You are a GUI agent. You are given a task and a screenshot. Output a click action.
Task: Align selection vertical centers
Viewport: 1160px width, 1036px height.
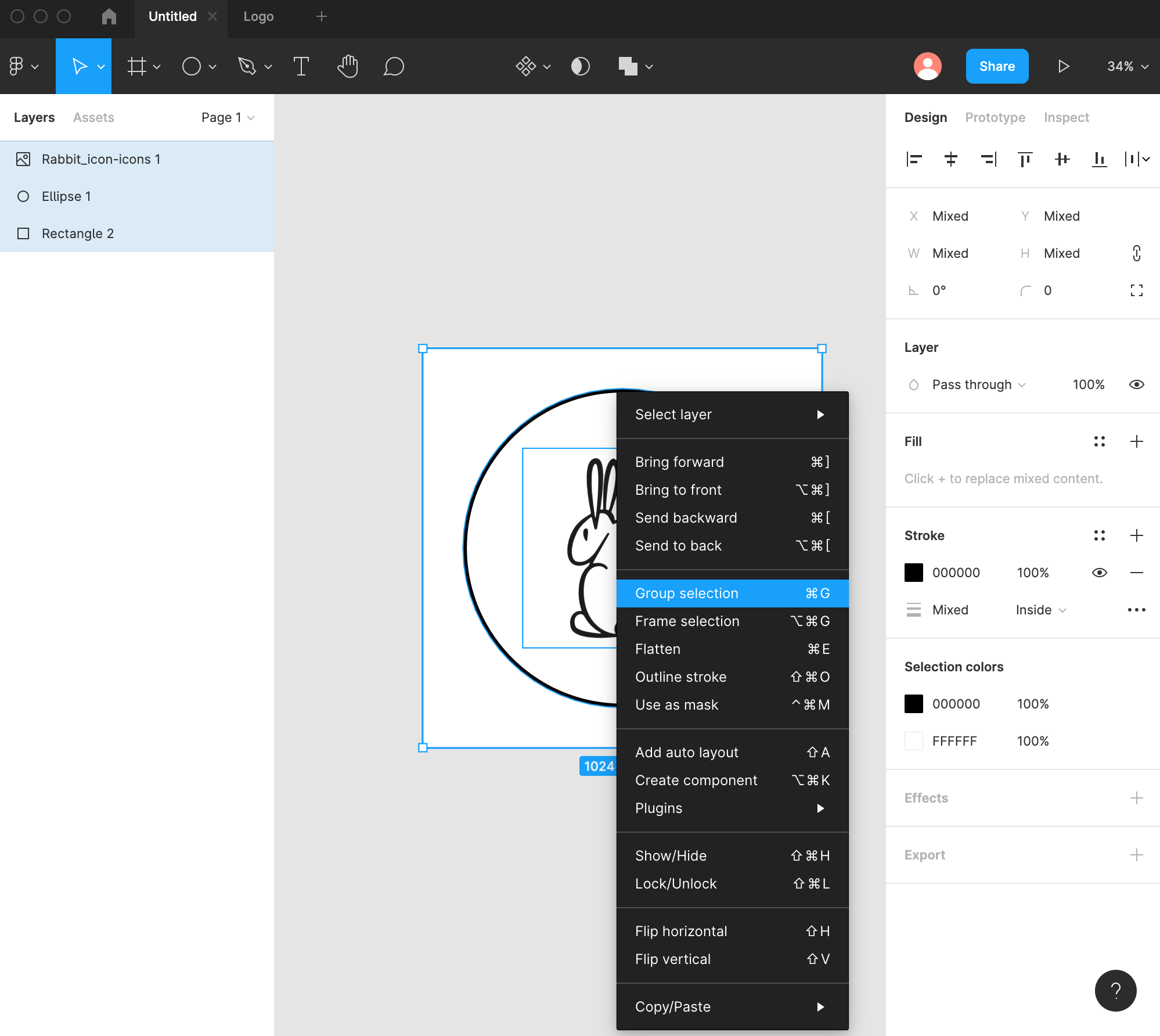1062,159
